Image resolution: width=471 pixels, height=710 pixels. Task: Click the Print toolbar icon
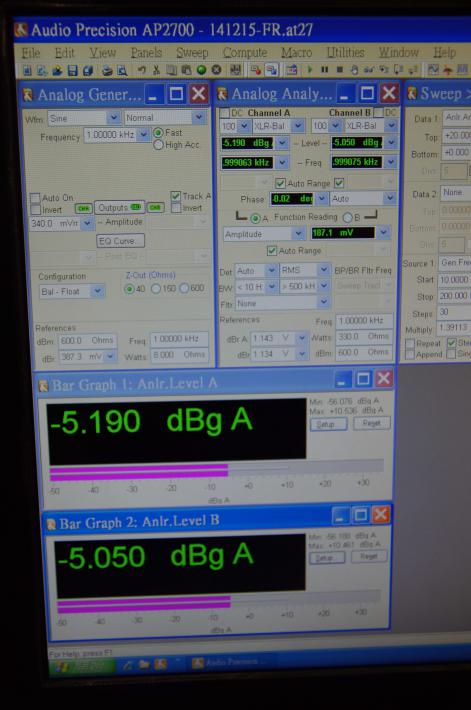(107, 70)
